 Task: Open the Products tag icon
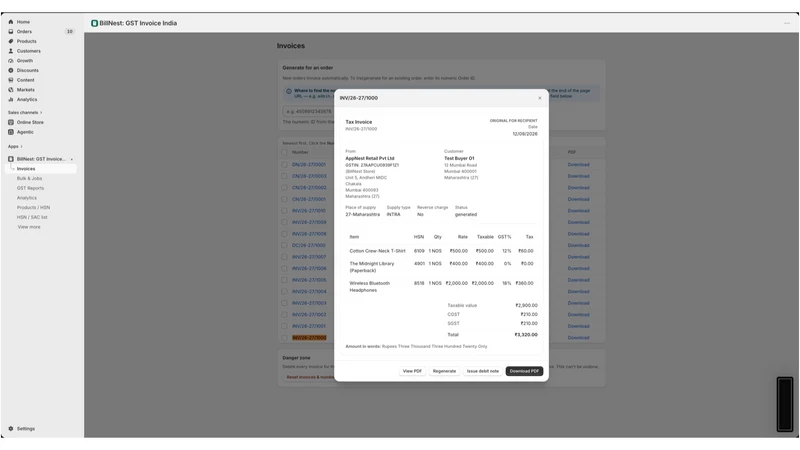(11, 41)
